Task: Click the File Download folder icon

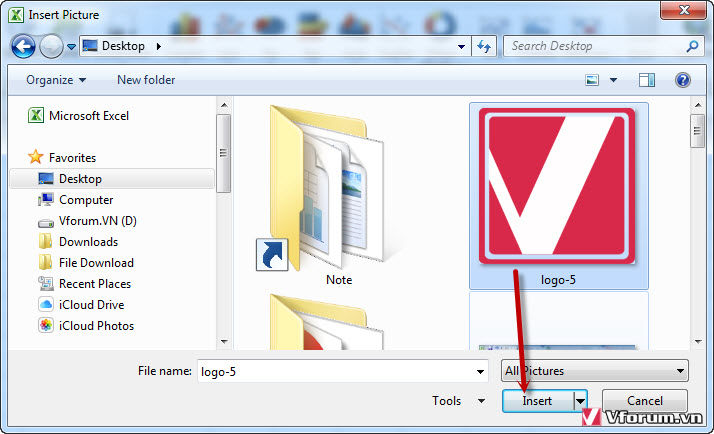Action: (45, 262)
